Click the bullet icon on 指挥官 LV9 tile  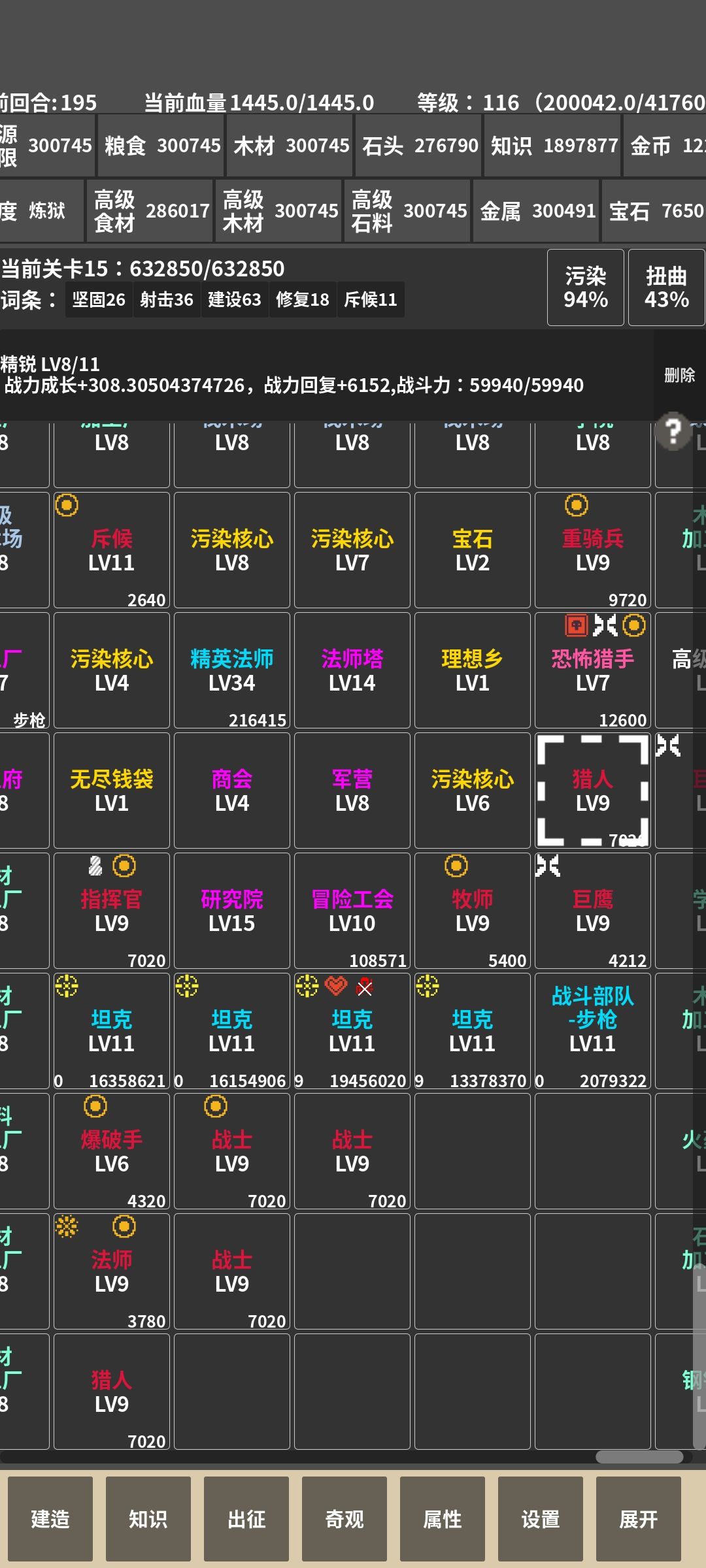95,866
